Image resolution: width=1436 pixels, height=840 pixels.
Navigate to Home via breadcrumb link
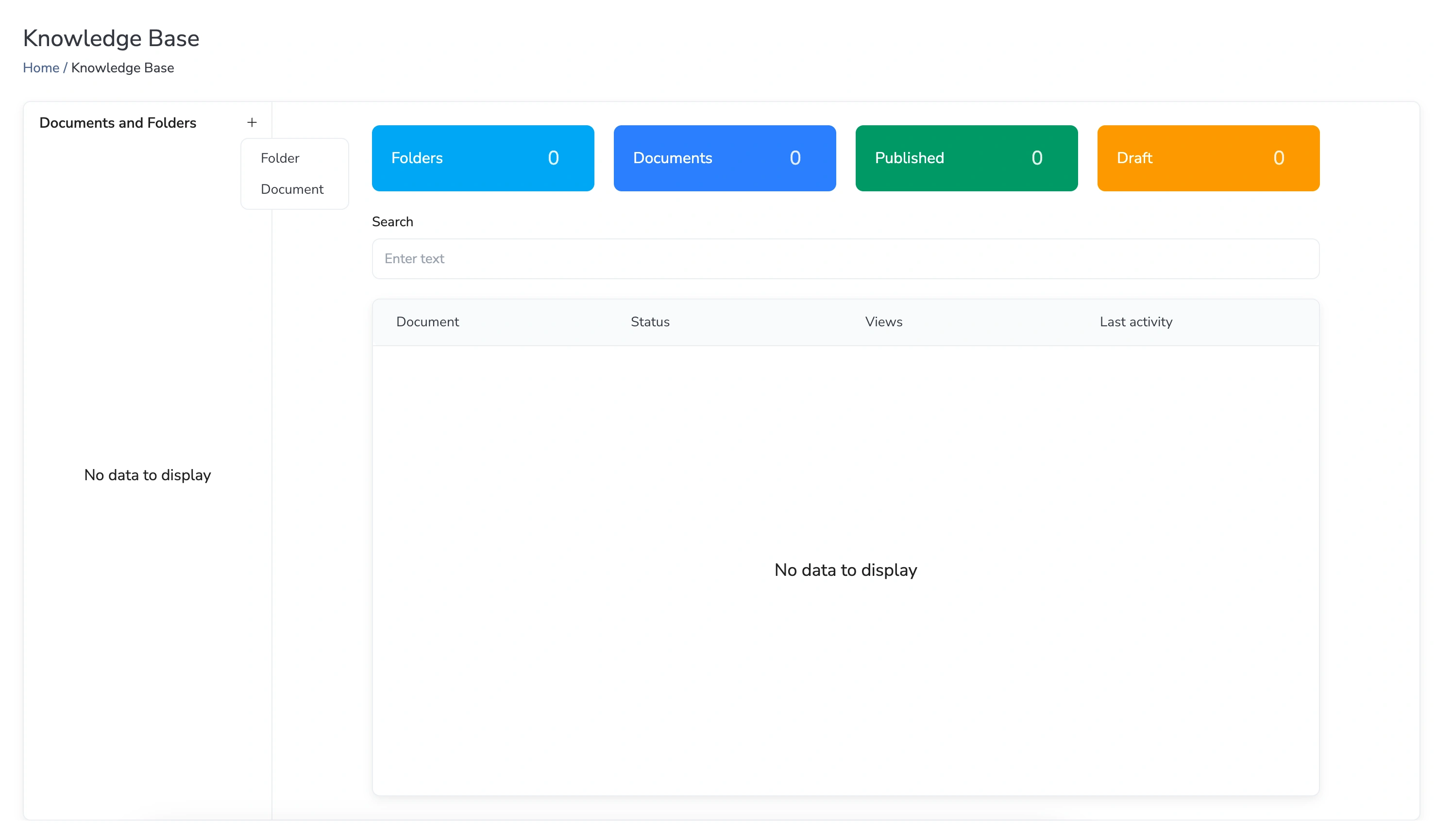(40, 67)
